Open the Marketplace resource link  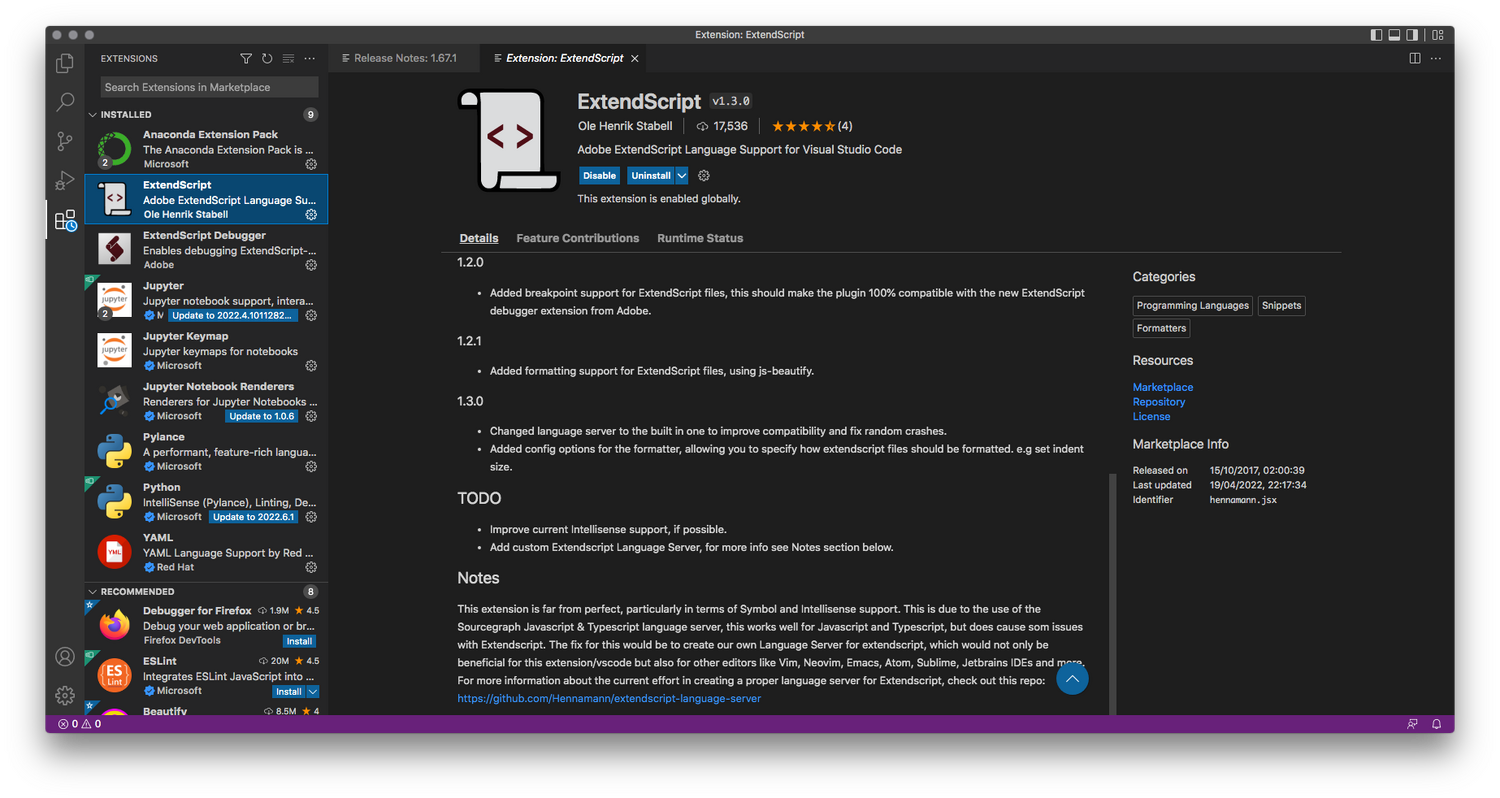pos(1163,387)
